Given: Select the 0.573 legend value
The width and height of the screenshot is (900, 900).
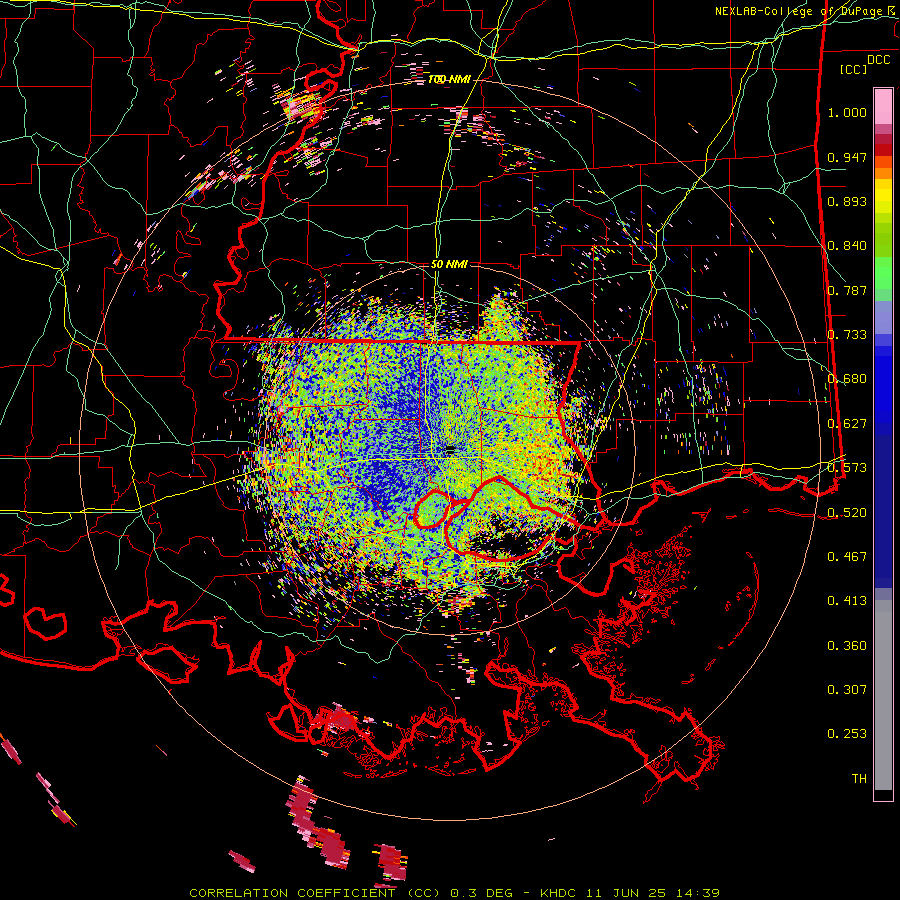Looking at the screenshot, I should click(847, 468).
